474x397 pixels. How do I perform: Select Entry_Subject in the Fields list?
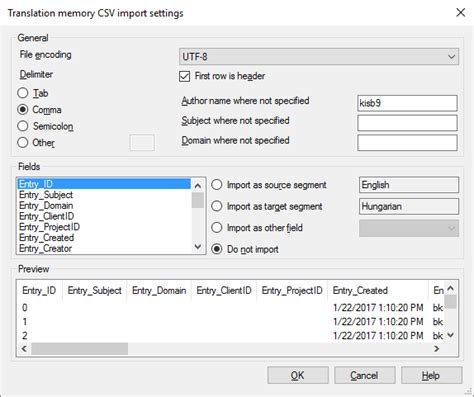104,195
